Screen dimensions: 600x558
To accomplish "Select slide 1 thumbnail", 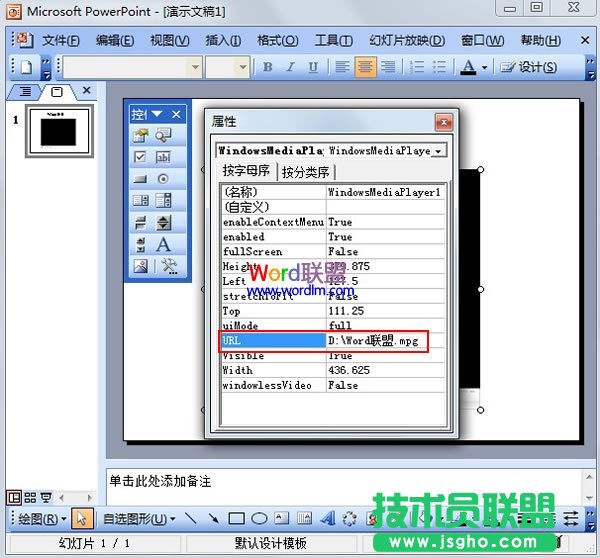I will click(x=59, y=131).
